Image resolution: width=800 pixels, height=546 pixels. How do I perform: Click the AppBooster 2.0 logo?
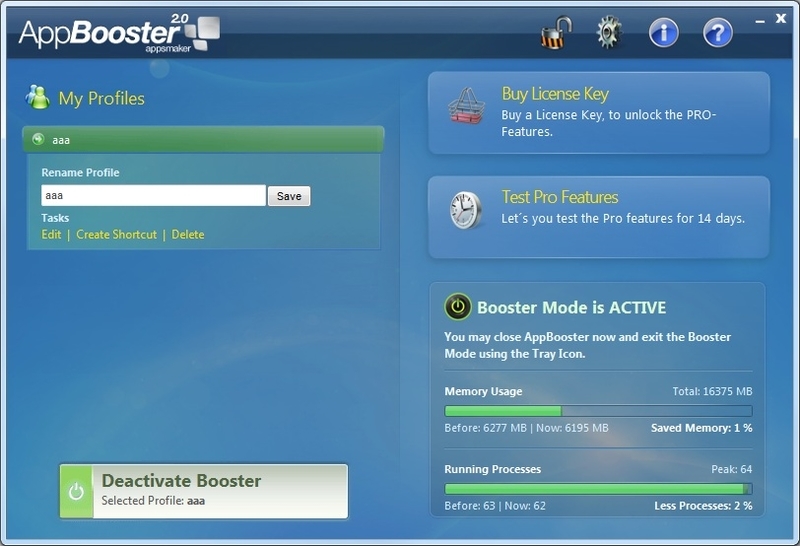(119, 33)
